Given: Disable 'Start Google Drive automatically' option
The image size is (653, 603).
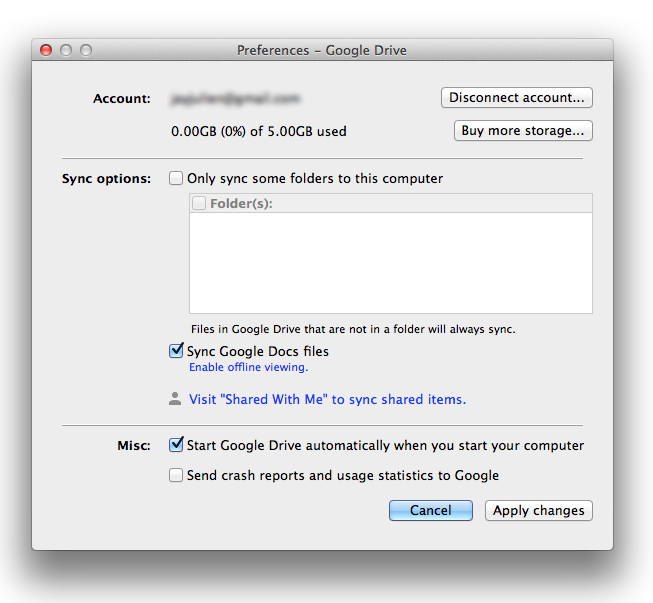Looking at the screenshot, I should coord(177,445).
